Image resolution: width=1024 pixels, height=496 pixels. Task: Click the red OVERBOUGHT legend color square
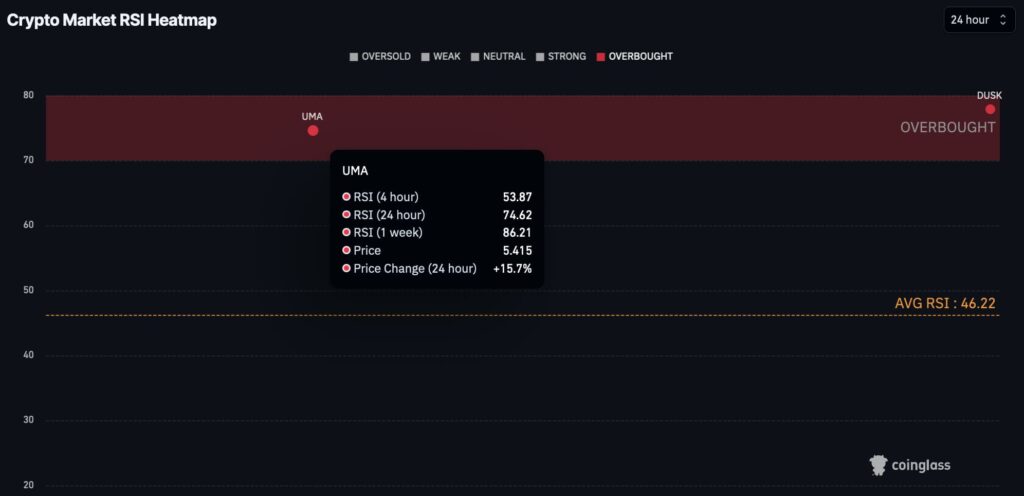600,57
